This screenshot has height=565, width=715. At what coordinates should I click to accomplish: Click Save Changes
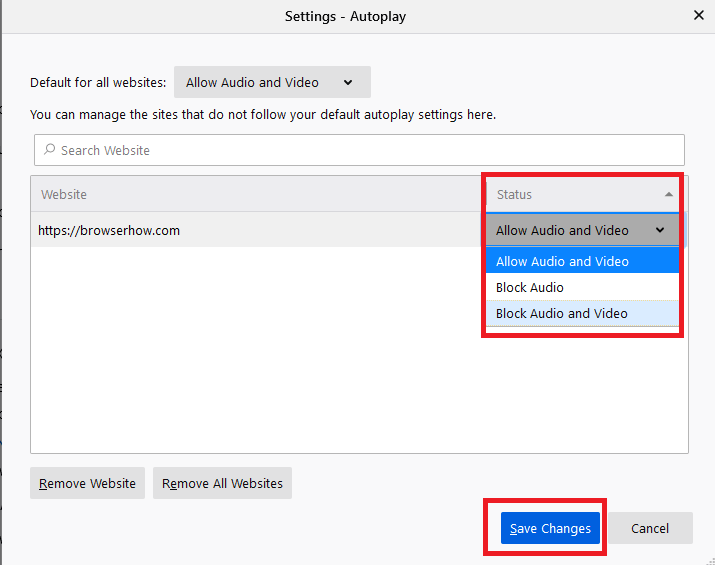[550, 528]
